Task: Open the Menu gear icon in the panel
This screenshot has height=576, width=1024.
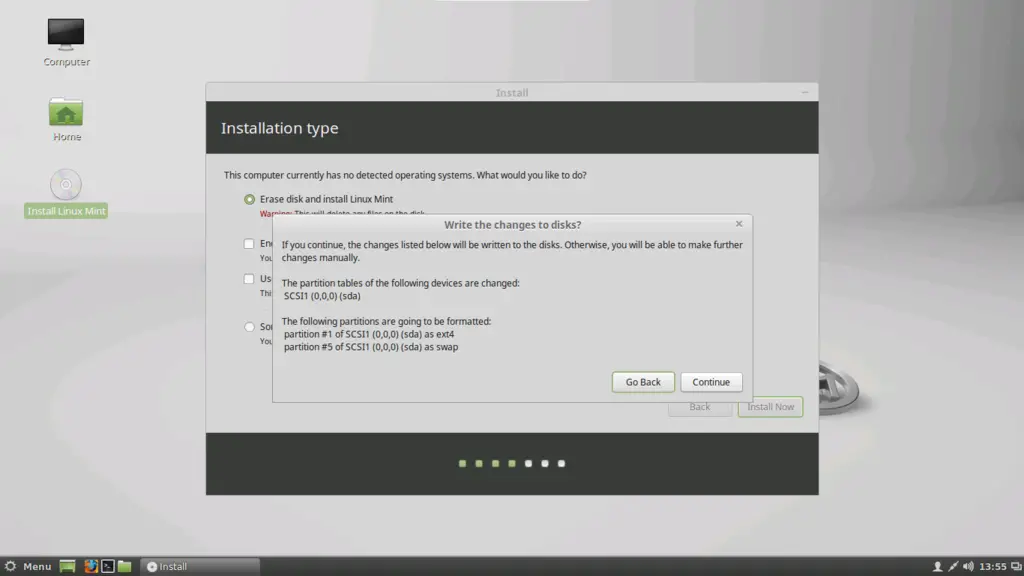Action: (10, 566)
